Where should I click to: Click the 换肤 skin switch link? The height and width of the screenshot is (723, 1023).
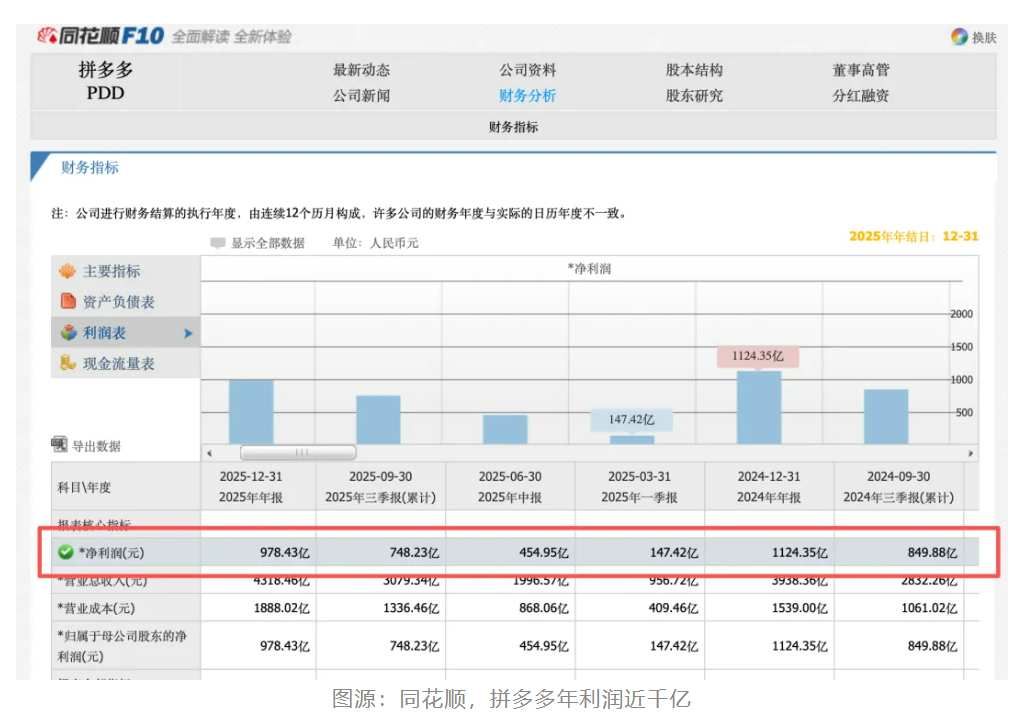point(985,37)
